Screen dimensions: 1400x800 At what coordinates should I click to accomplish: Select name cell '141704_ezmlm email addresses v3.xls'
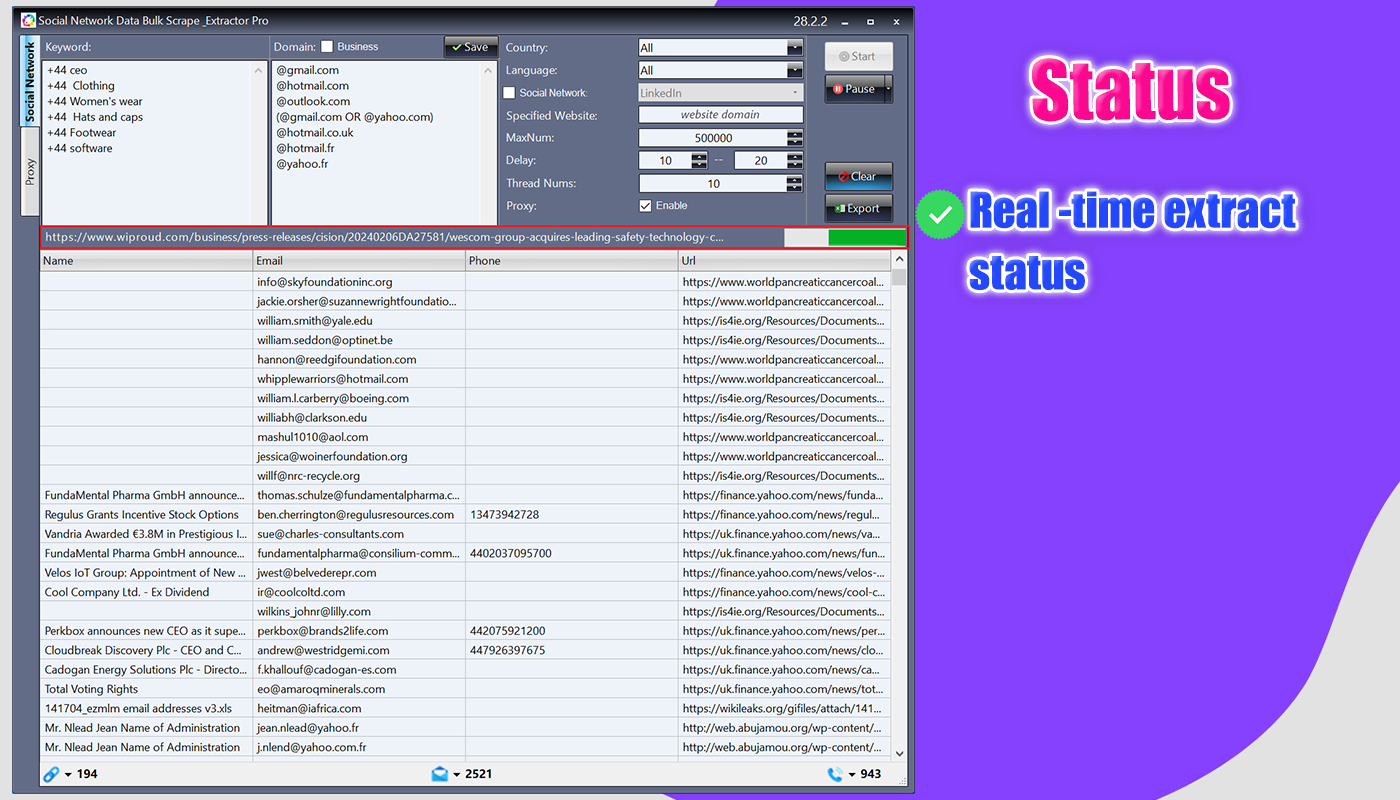click(x=147, y=708)
